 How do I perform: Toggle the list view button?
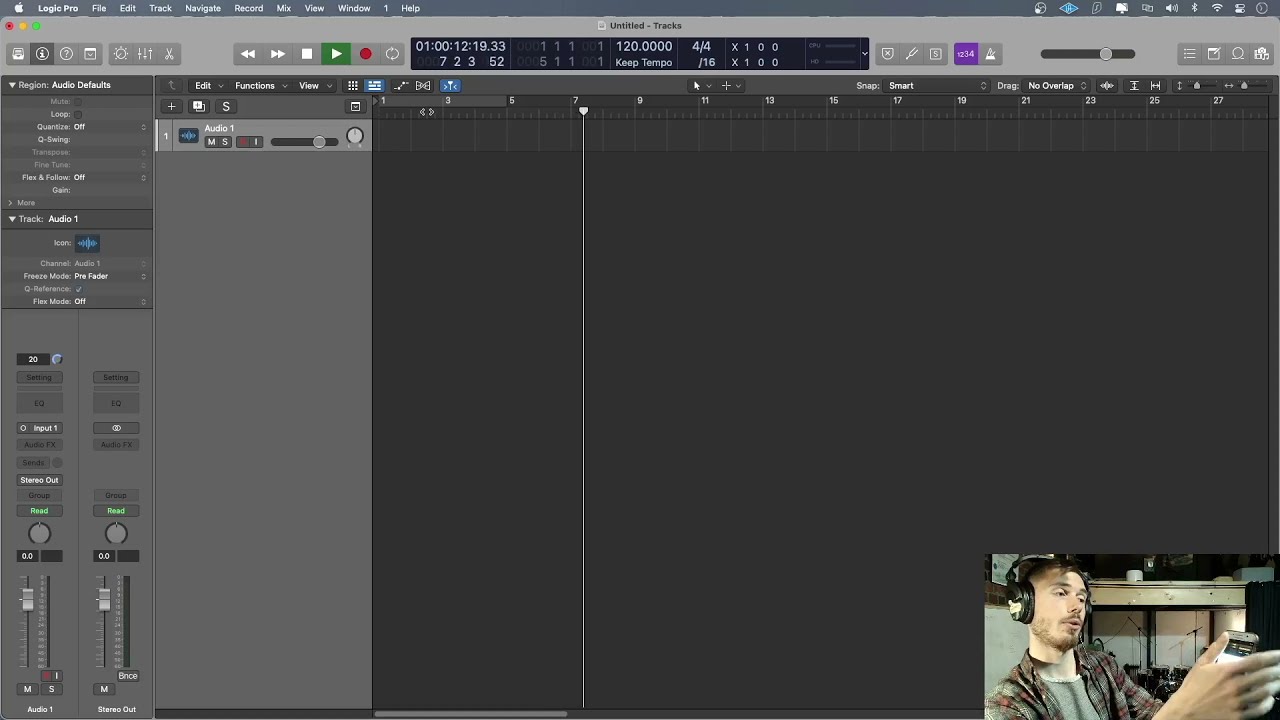coord(374,86)
